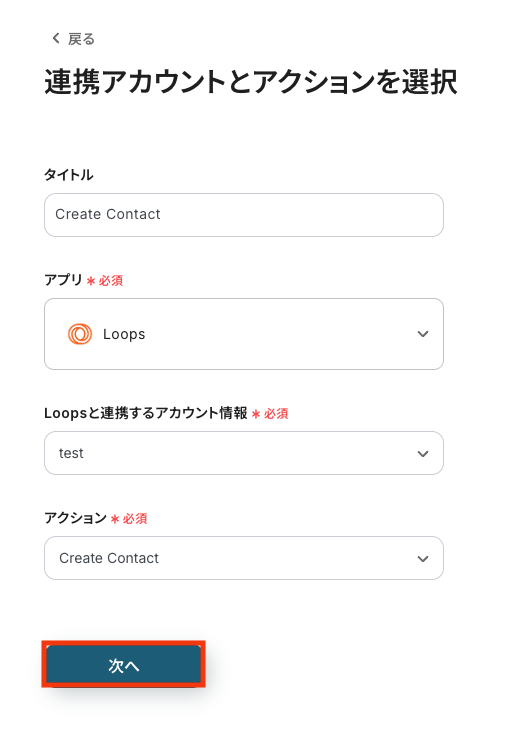The width and height of the screenshot is (520, 733).
Task: Focus the タイトル input with Create Contact
Action: tap(244, 215)
